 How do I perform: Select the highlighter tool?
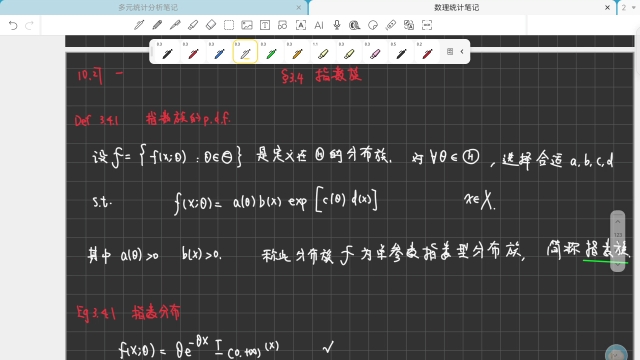pos(193,25)
